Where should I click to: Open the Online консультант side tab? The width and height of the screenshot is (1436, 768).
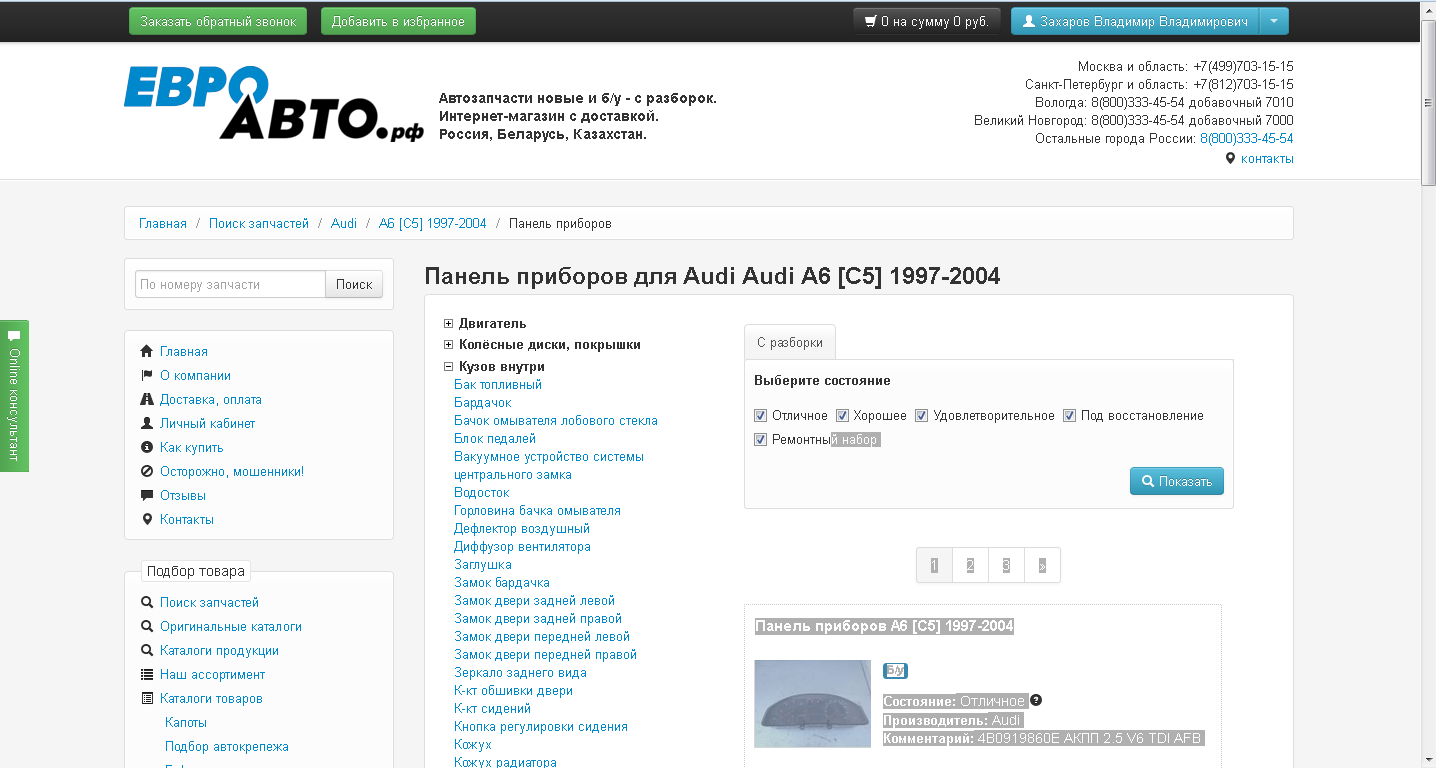pos(14,395)
